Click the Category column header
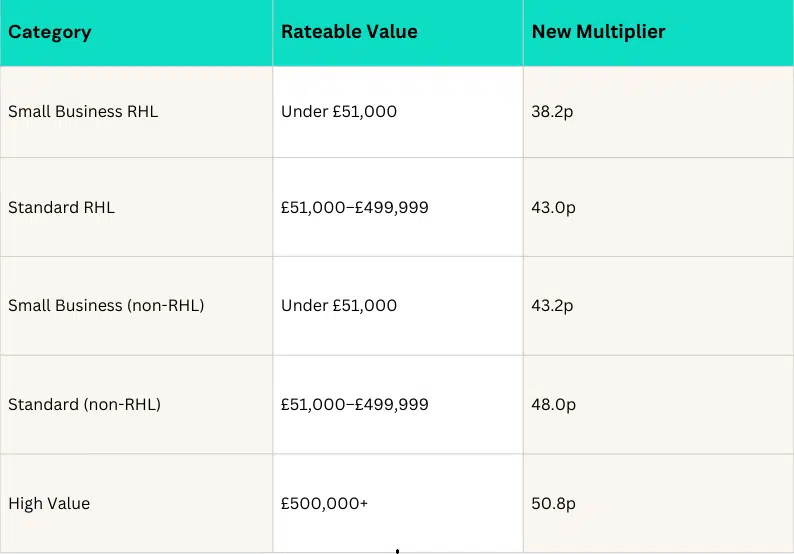794x554 pixels. pyautogui.click(x=50, y=32)
